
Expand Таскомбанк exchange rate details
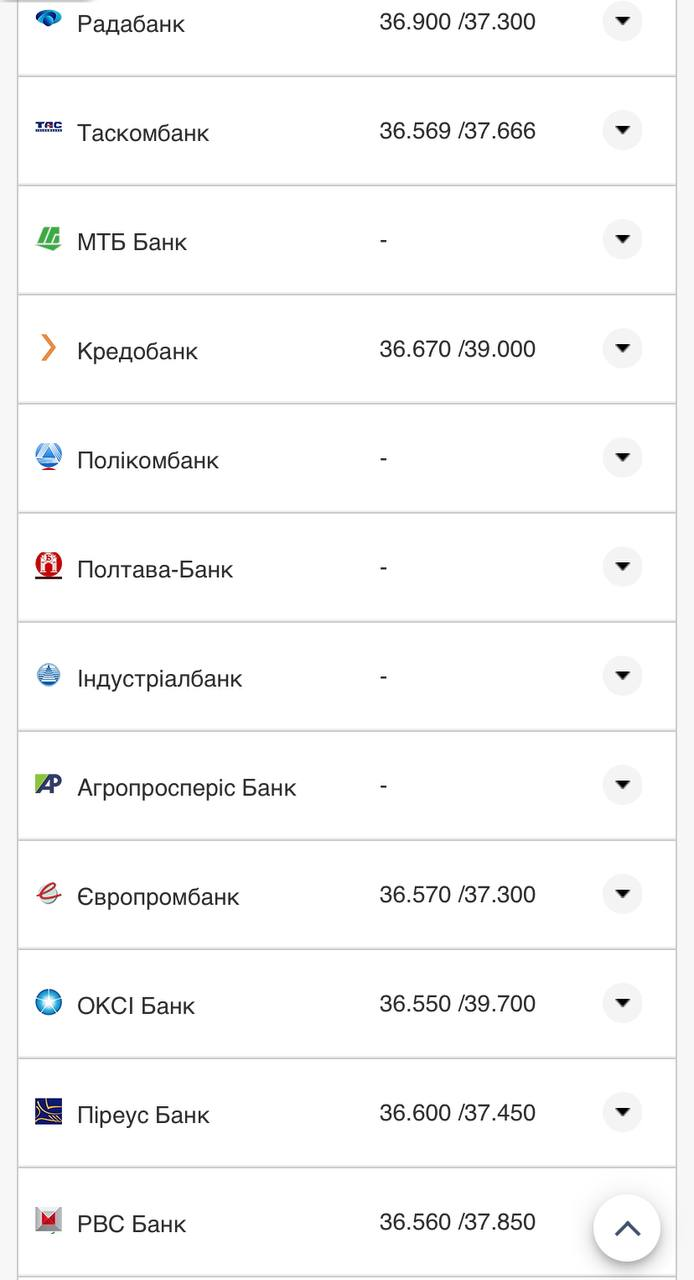tap(622, 130)
